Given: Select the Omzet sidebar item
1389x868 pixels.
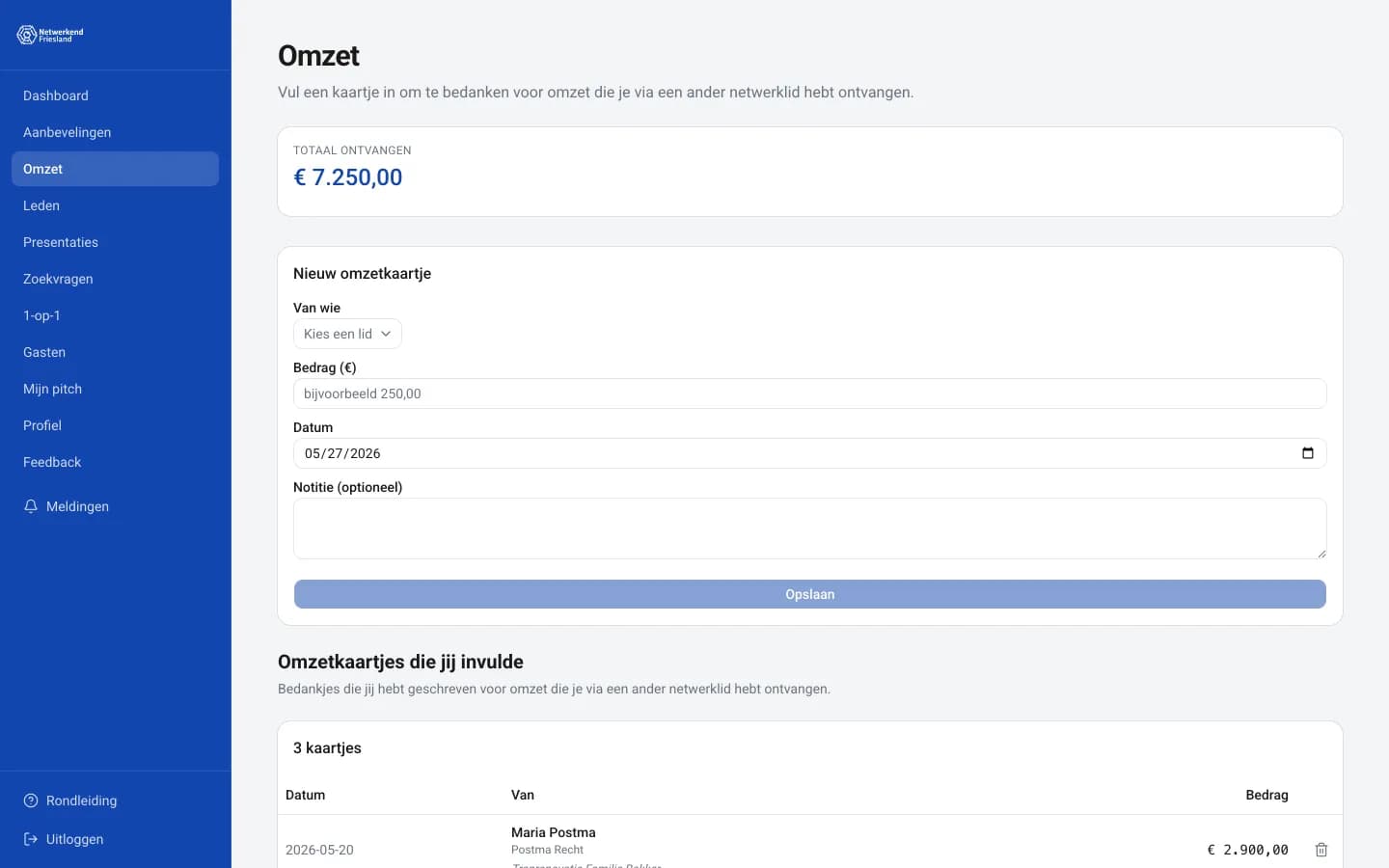Looking at the screenshot, I should (x=115, y=169).
